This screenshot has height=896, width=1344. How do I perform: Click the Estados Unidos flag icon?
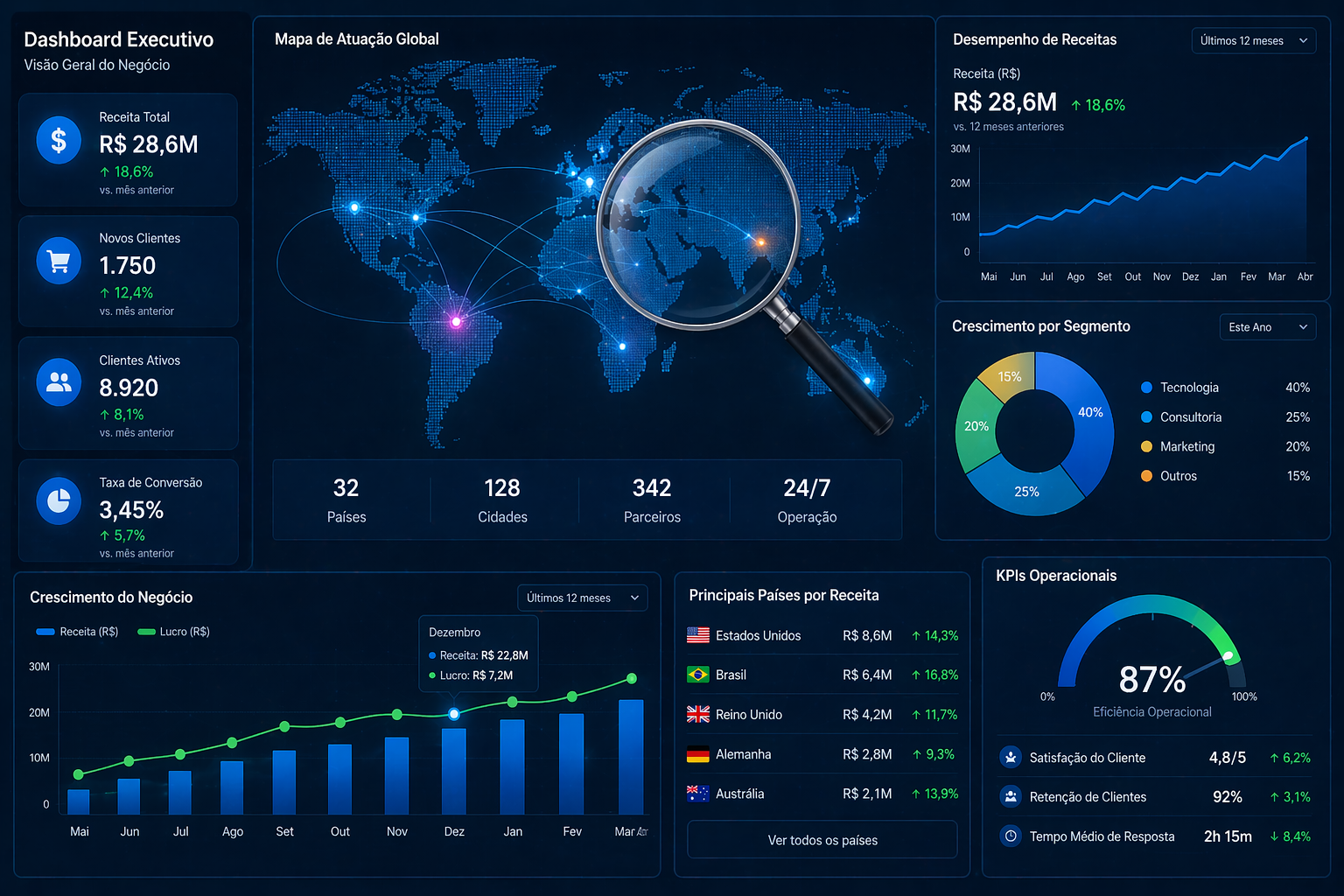pos(698,635)
